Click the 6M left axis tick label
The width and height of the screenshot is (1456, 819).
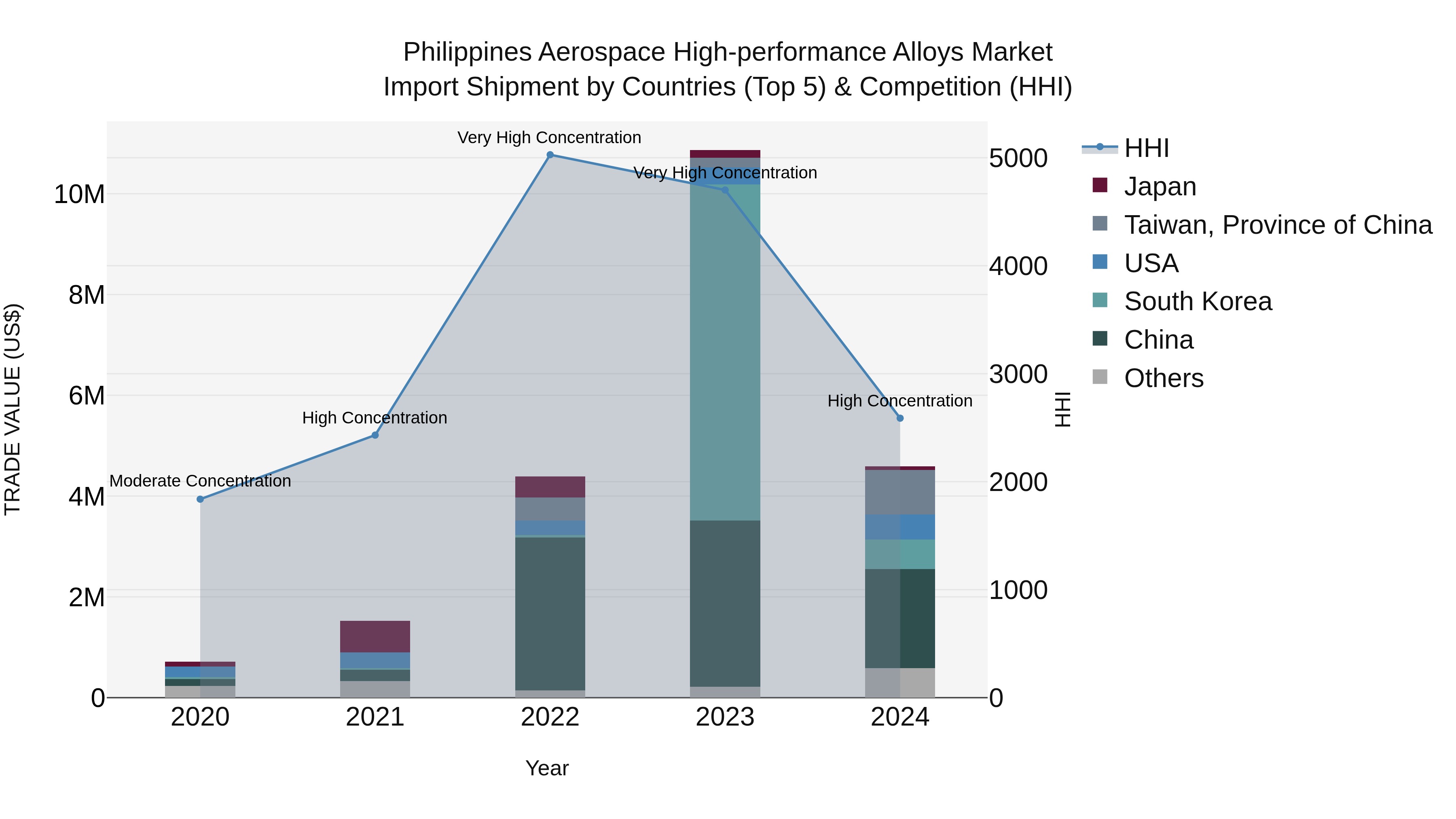87,396
